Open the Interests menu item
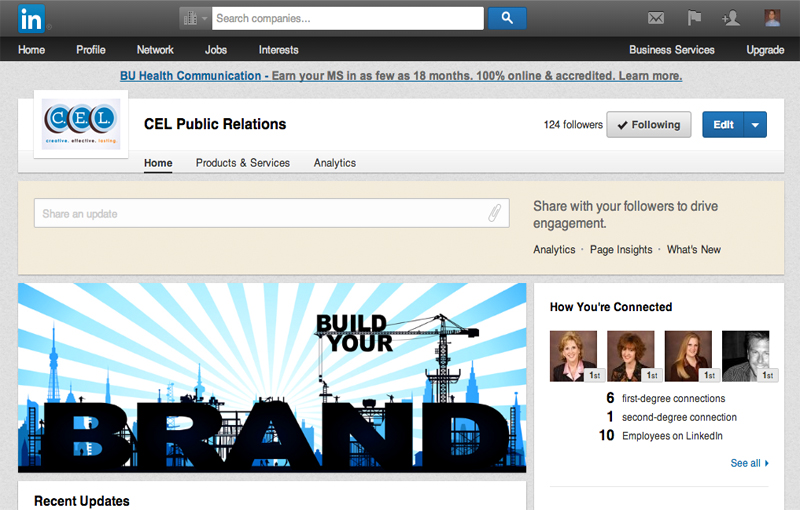The image size is (800, 510). [279, 50]
